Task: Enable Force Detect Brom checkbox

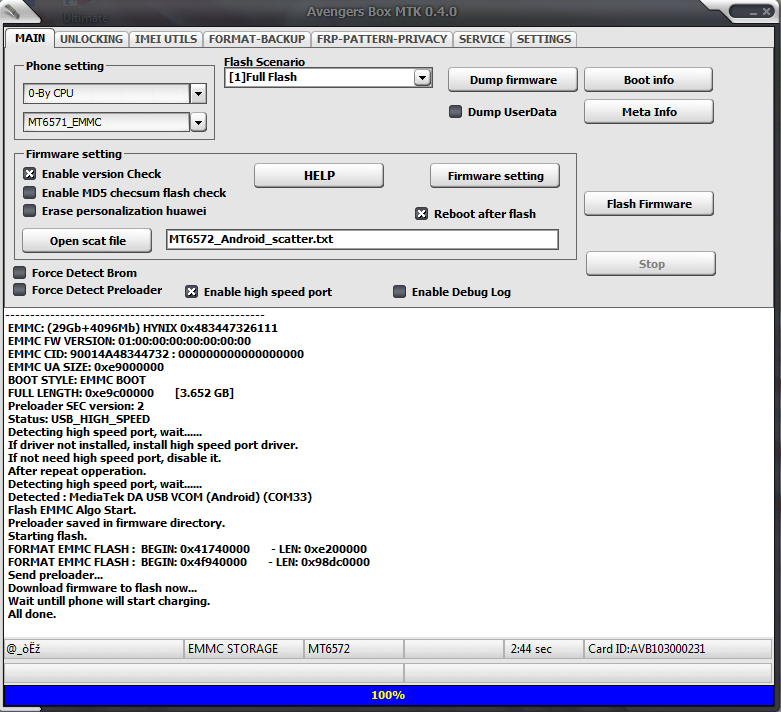Action: 19,273
